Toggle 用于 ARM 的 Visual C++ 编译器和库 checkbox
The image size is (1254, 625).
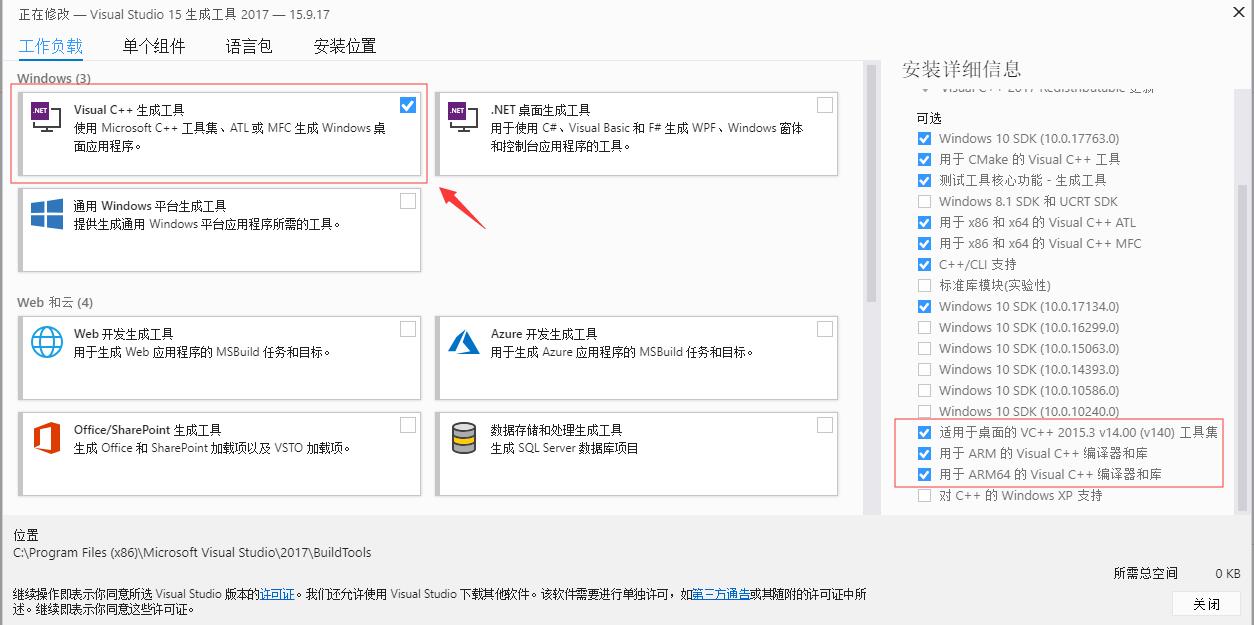click(x=924, y=454)
